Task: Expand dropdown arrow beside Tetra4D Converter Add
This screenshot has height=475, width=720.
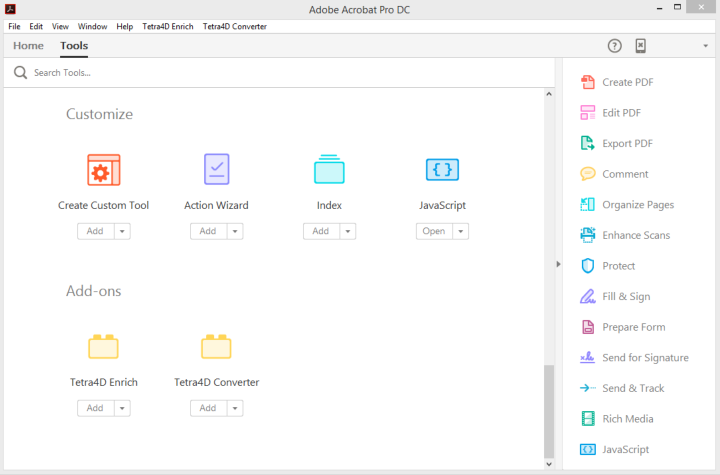Action: tap(235, 408)
